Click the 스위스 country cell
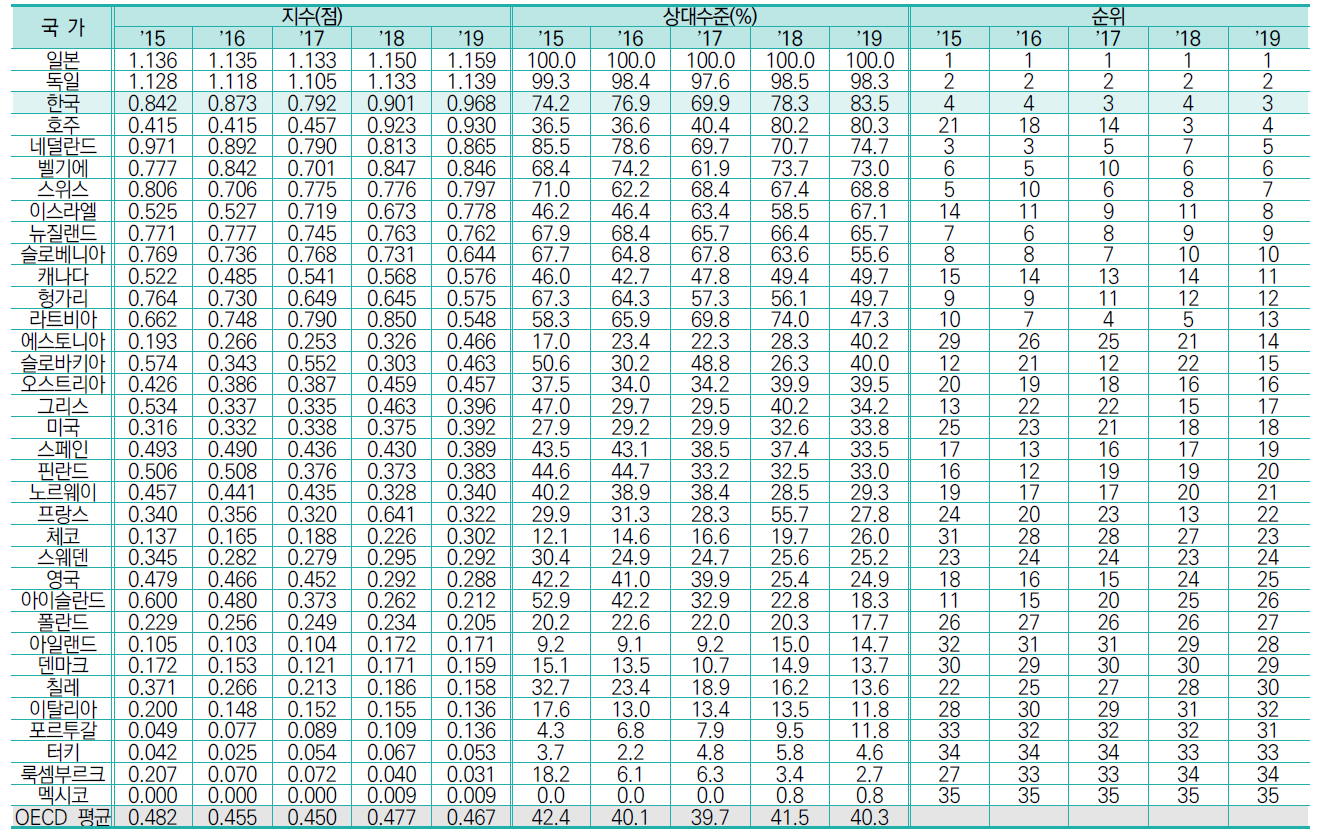The height and width of the screenshot is (834, 1328). [61, 189]
